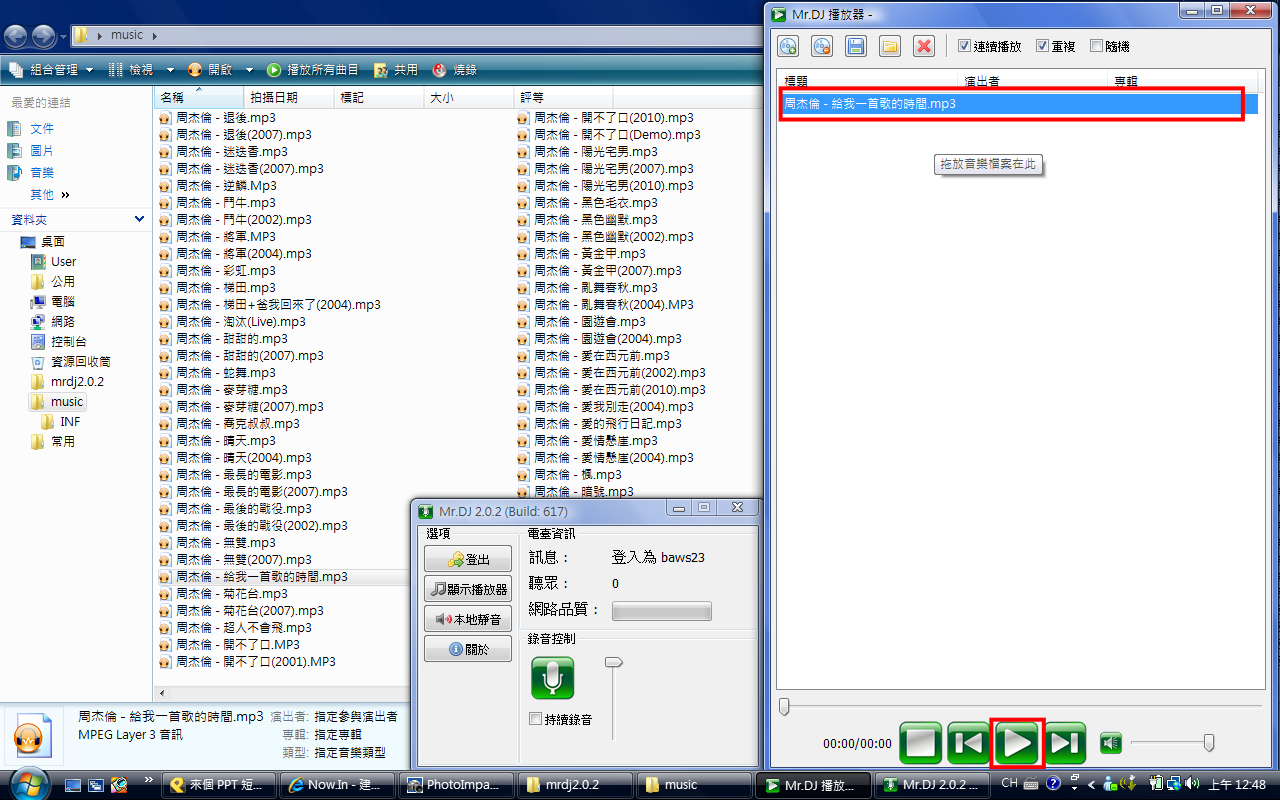Click the 登出 button in Mr.DJ
The height and width of the screenshot is (800, 1280).
point(468,559)
